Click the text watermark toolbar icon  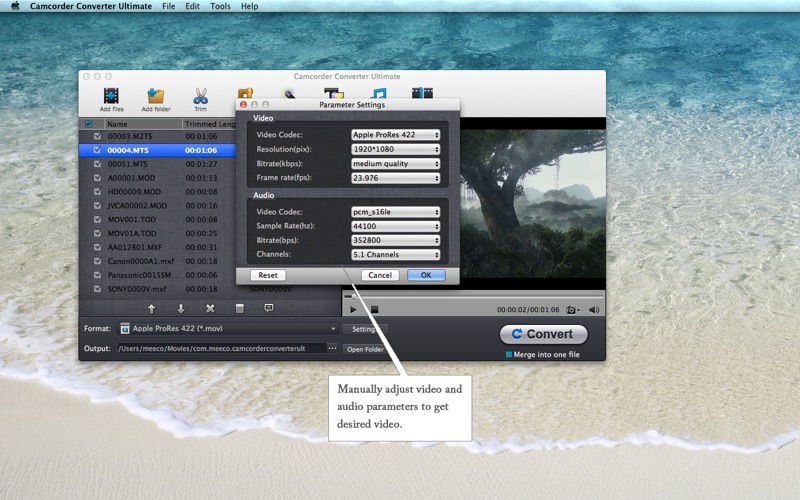point(334,93)
